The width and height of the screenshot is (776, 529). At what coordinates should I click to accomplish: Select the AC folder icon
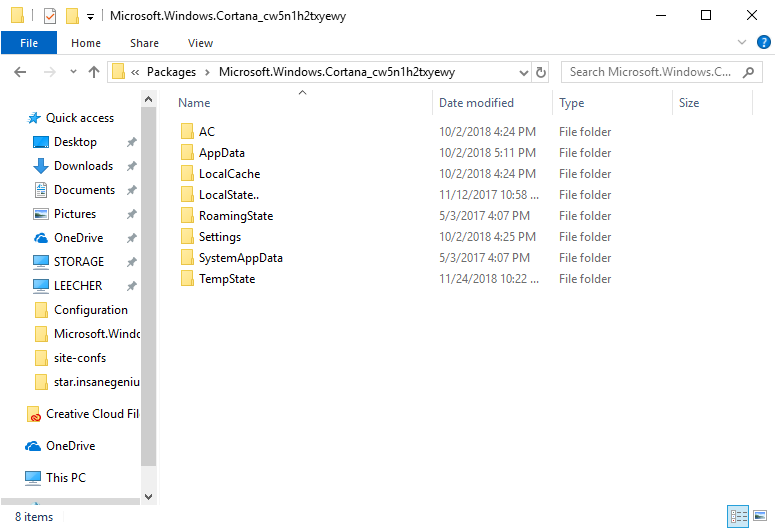coord(187,132)
